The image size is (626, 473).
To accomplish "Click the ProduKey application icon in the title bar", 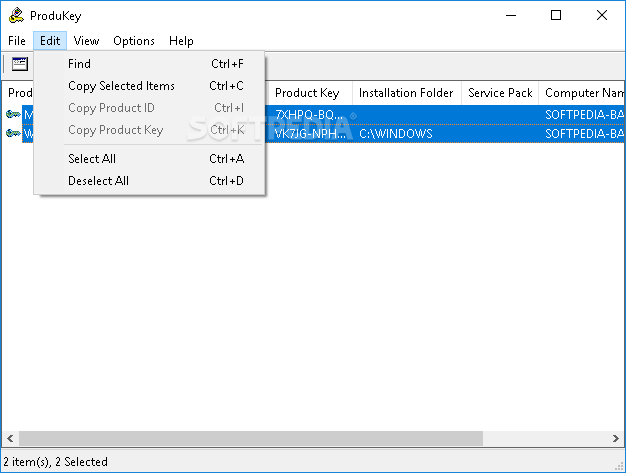I will (16, 15).
